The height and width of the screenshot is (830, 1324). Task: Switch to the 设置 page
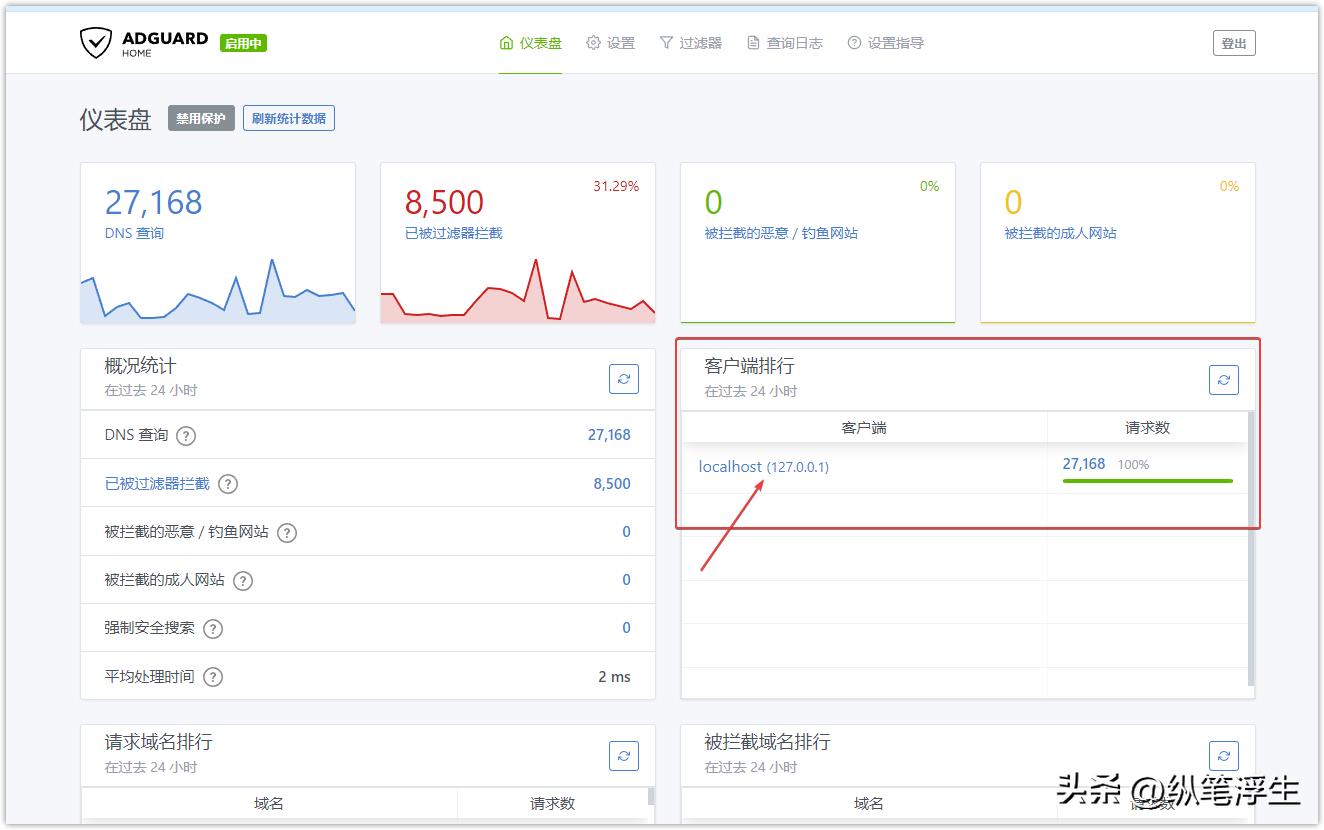(x=613, y=43)
